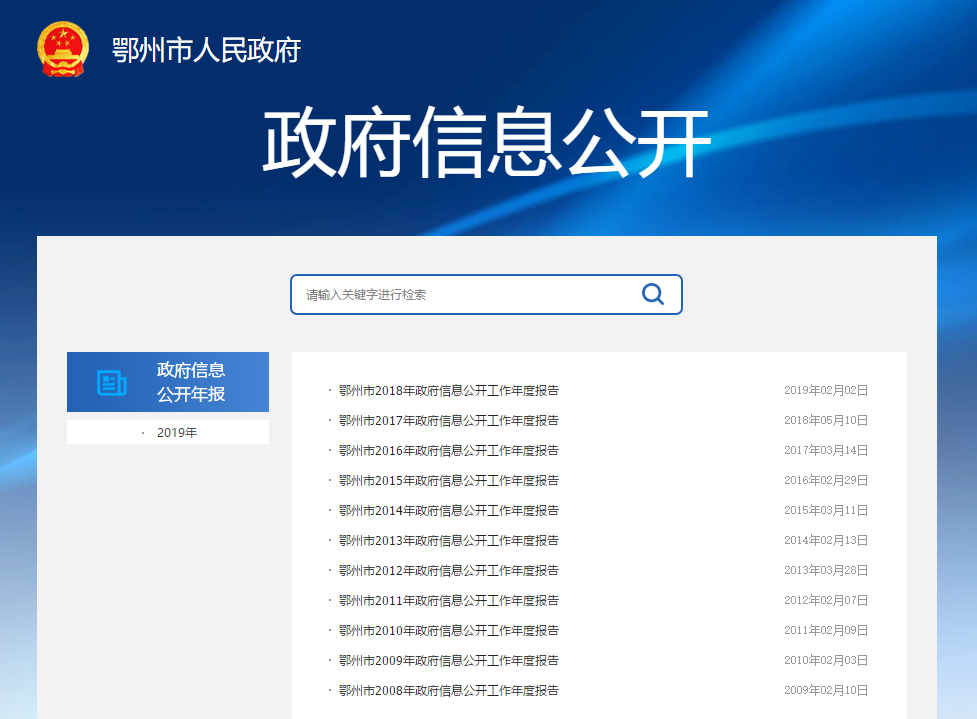The height and width of the screenshot is (719, 977).
Task: Click date 2013年03月28日
Action: (x=826, y=569)
